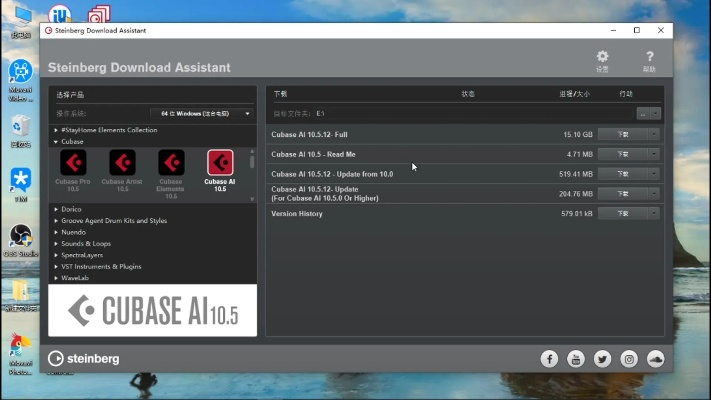Open dropdown arrow beside Read Me download button
The height and width of the screenshot is (400, 711).
pos(654,154)
